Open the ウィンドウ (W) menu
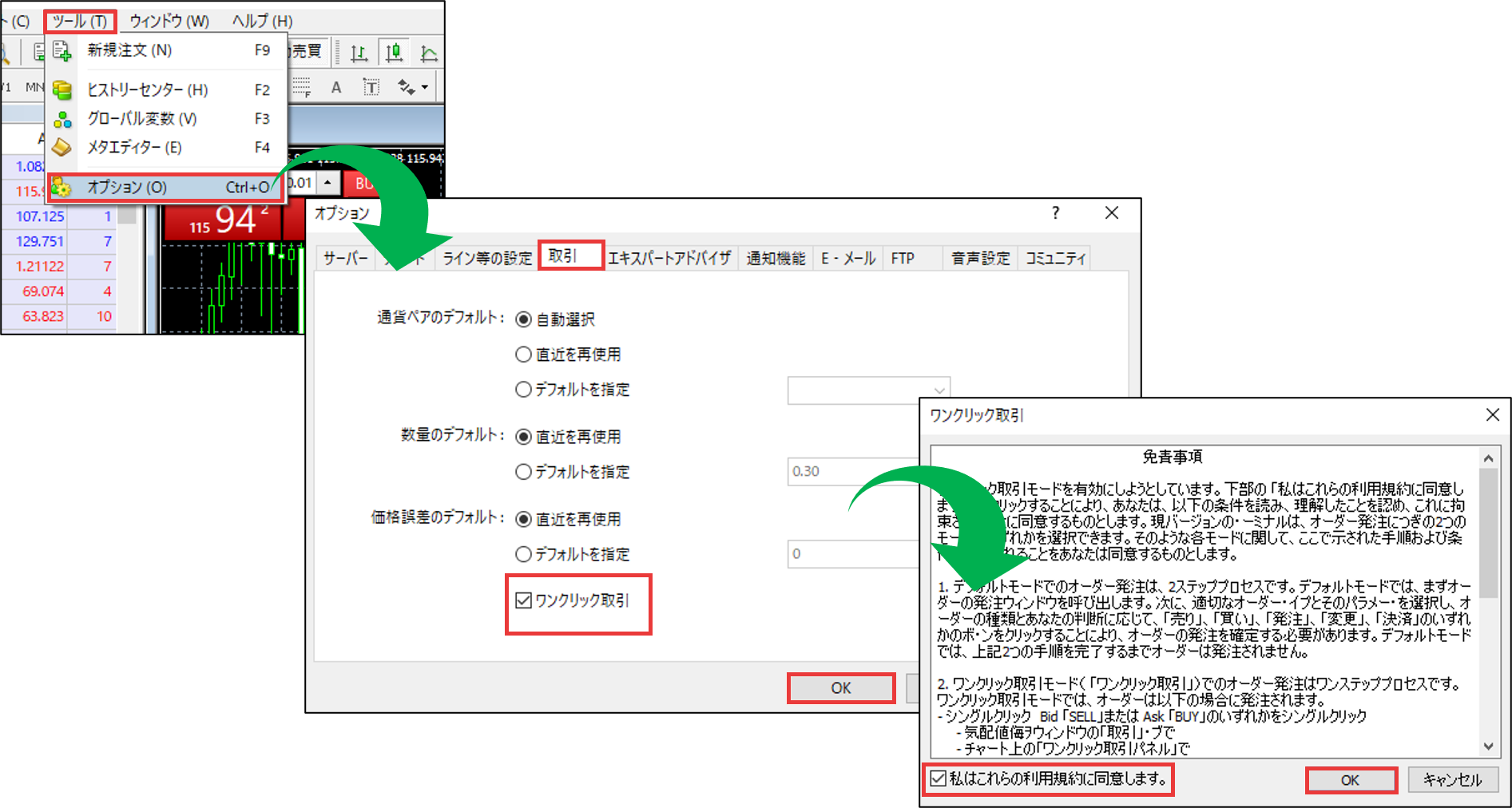Viewport: 1512px width, 808px height. [169, 21]
